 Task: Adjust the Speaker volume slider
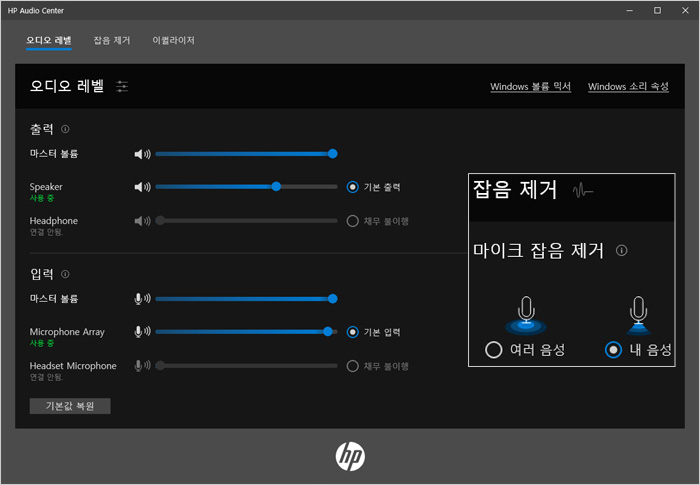(x=246, y=187)
